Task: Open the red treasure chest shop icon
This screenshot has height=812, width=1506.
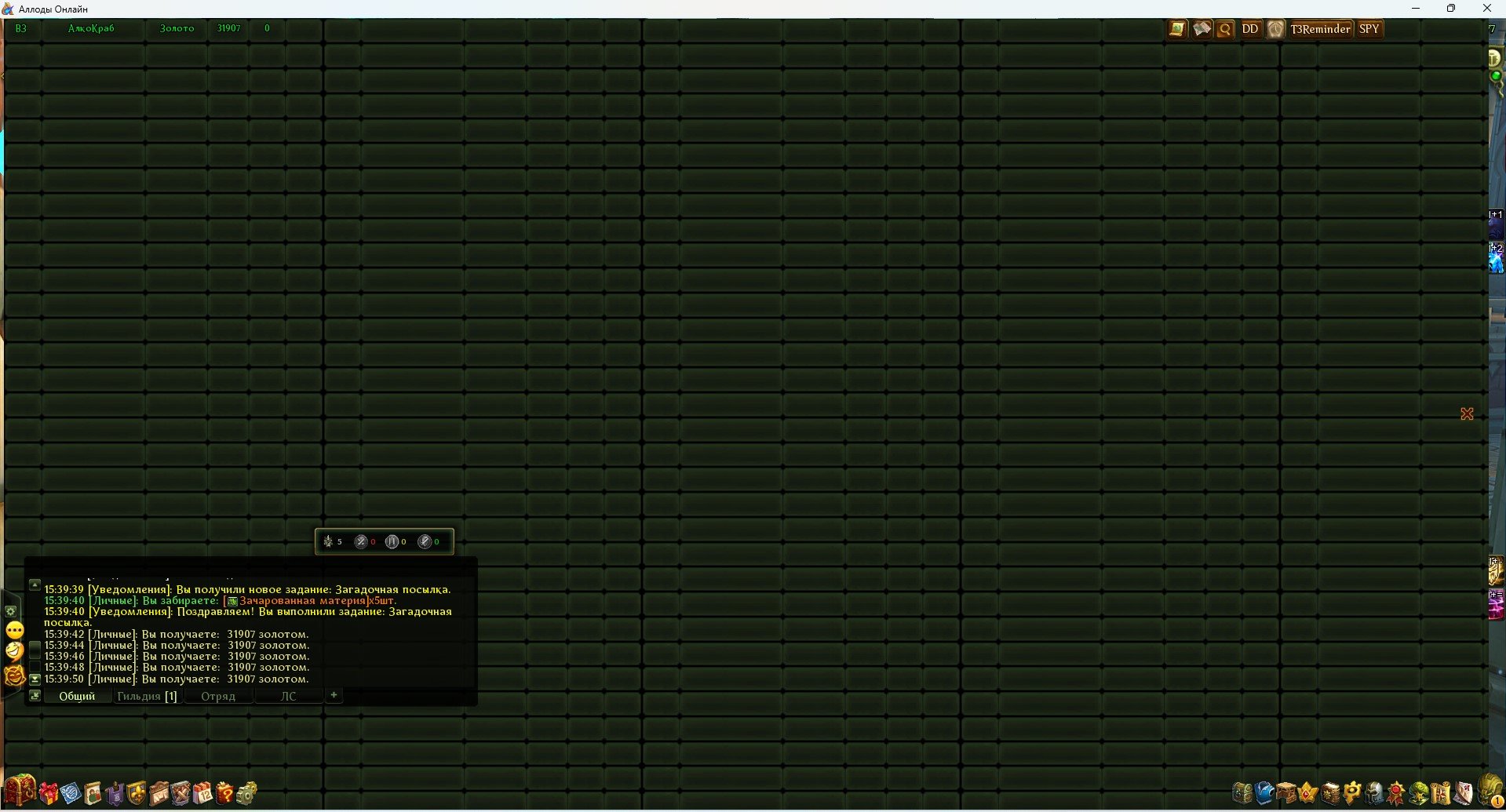Action: 20,791
